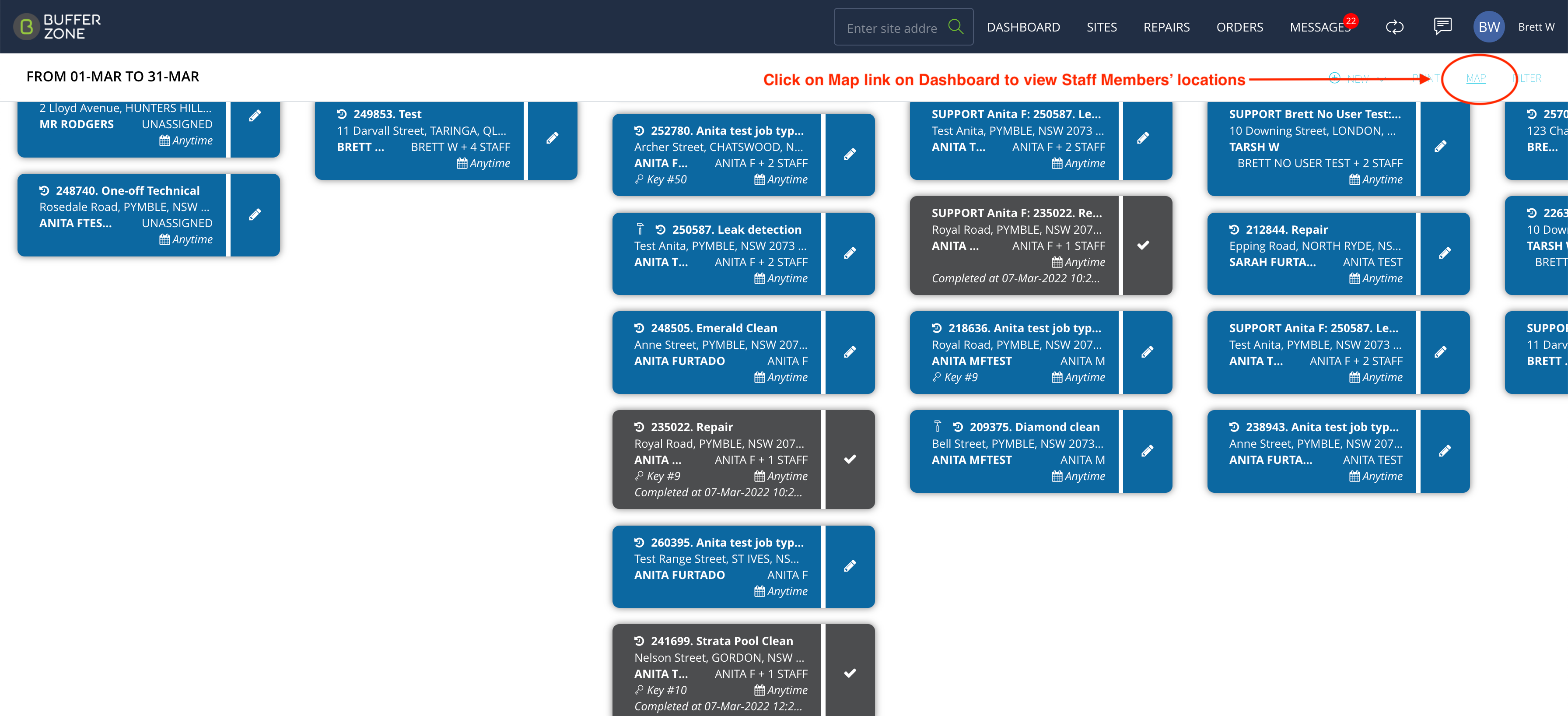Edit job 250587 Leak detection
Image resolution: width=1568 pixels, height=716 pixels.
[x=850, y=253]
